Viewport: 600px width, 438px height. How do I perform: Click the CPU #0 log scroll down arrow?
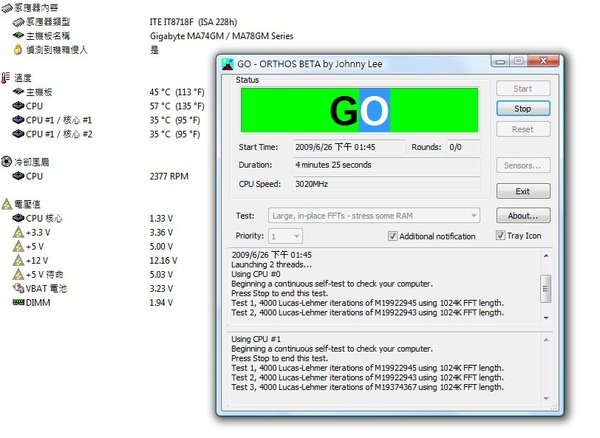546,318
